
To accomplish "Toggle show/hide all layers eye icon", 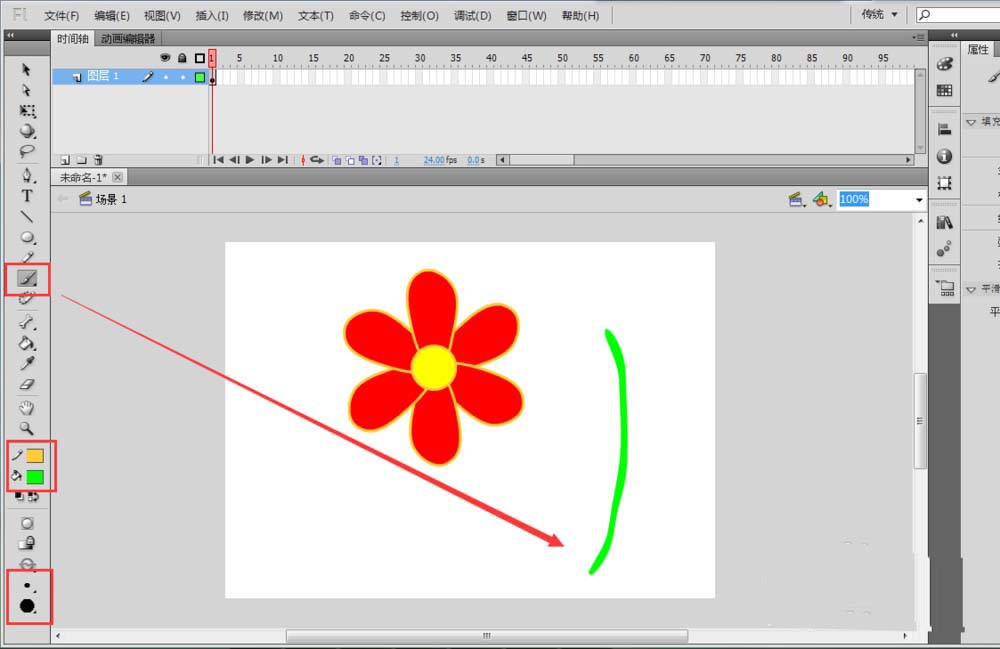I will click(x=165, y=58).
